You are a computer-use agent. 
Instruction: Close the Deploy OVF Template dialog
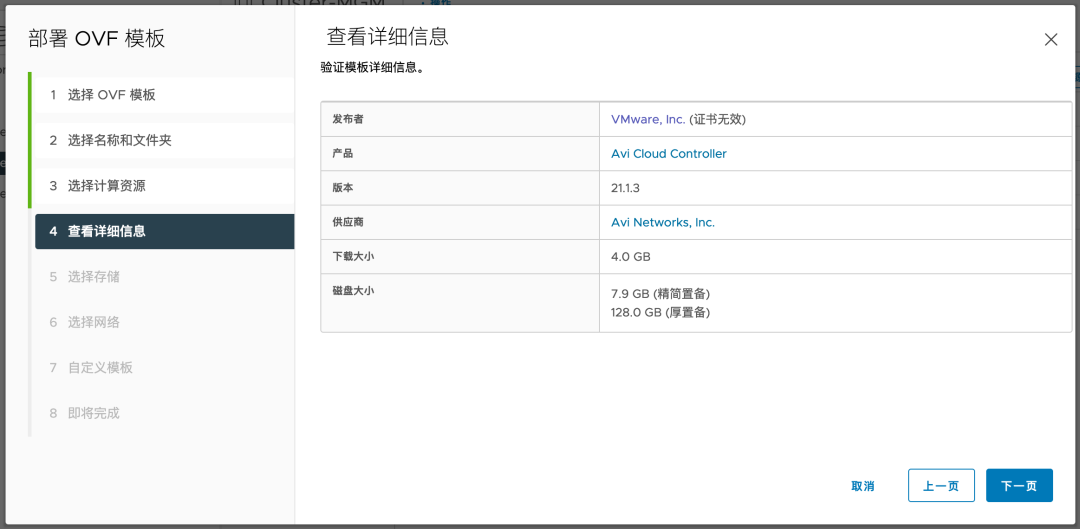pyautogui.click(x=1050, y=39)
